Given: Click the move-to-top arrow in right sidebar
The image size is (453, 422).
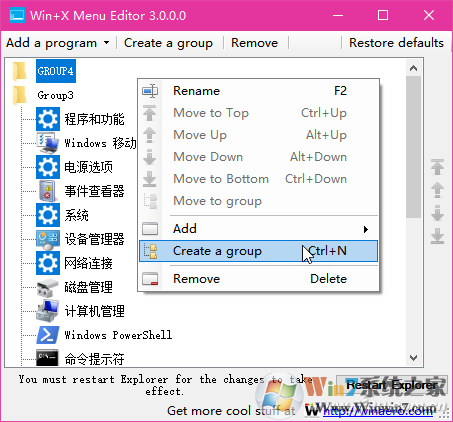Looking at the screenshot, I should 437,167.
